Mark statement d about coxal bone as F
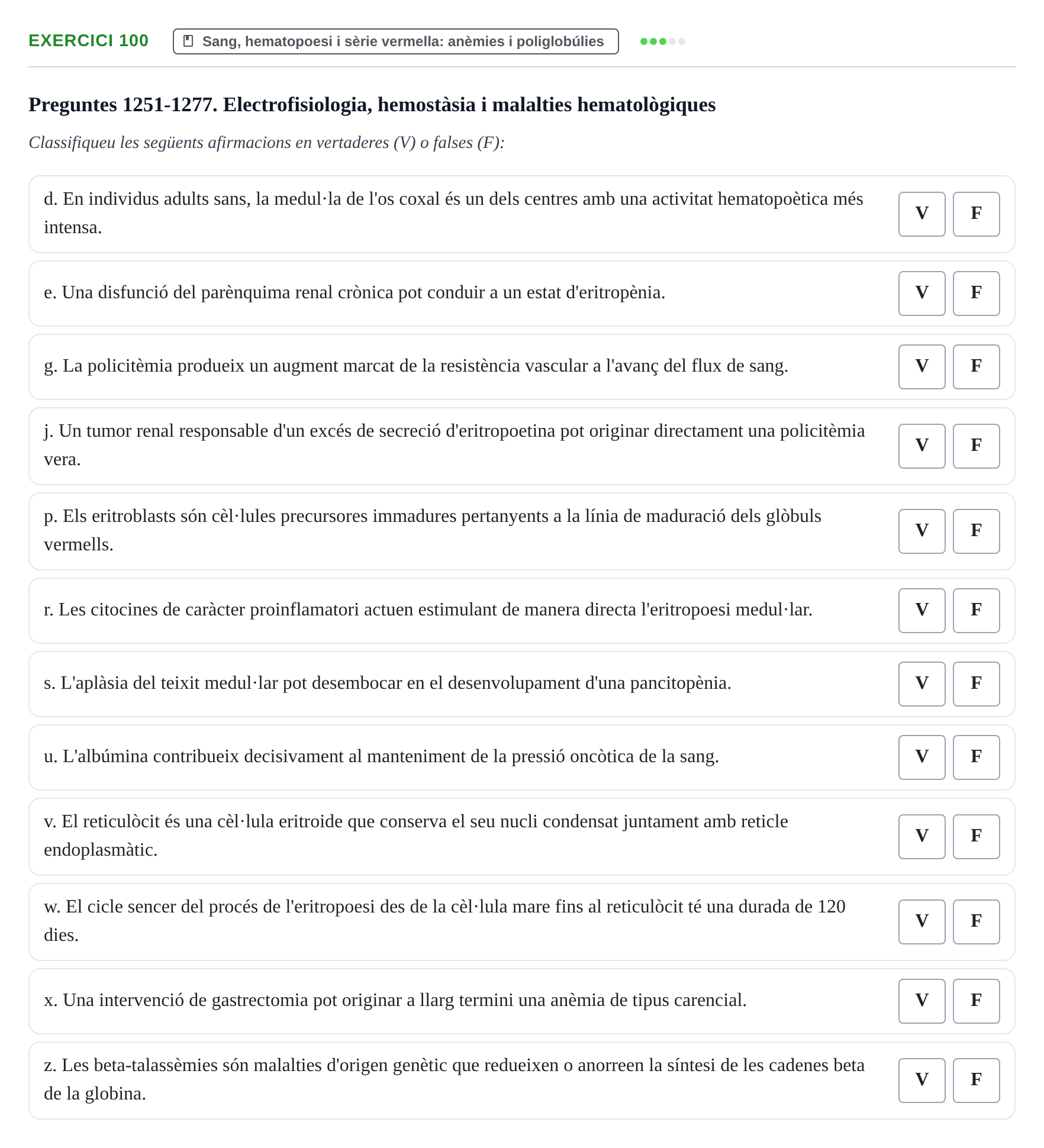1044x1148 pixels. pos(976,214)
